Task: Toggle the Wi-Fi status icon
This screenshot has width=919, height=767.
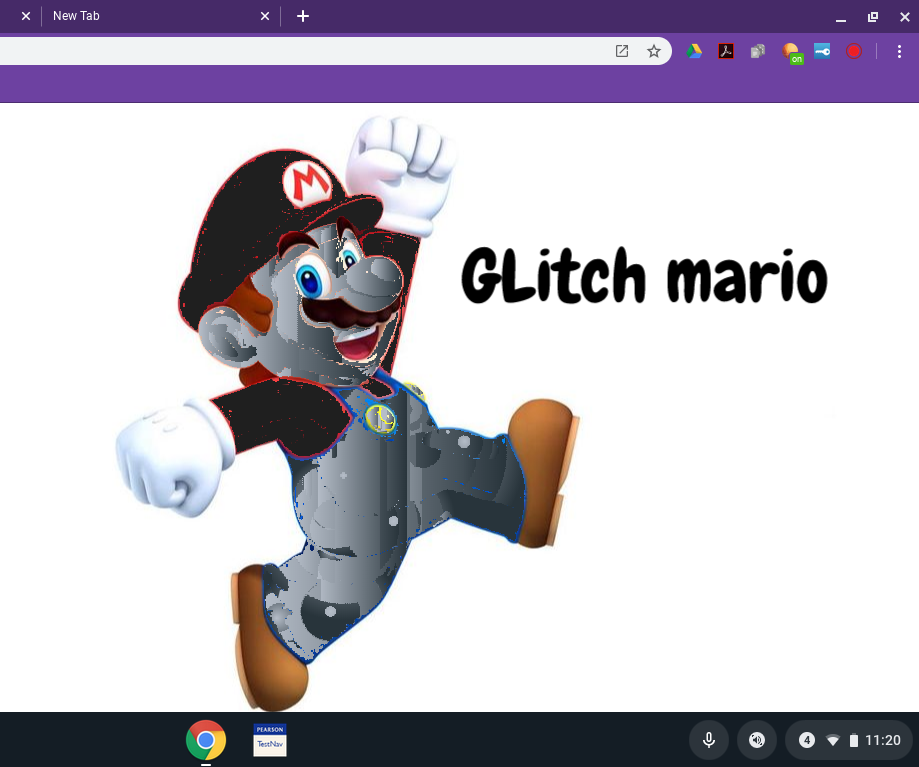Action: tap(833, 740)
